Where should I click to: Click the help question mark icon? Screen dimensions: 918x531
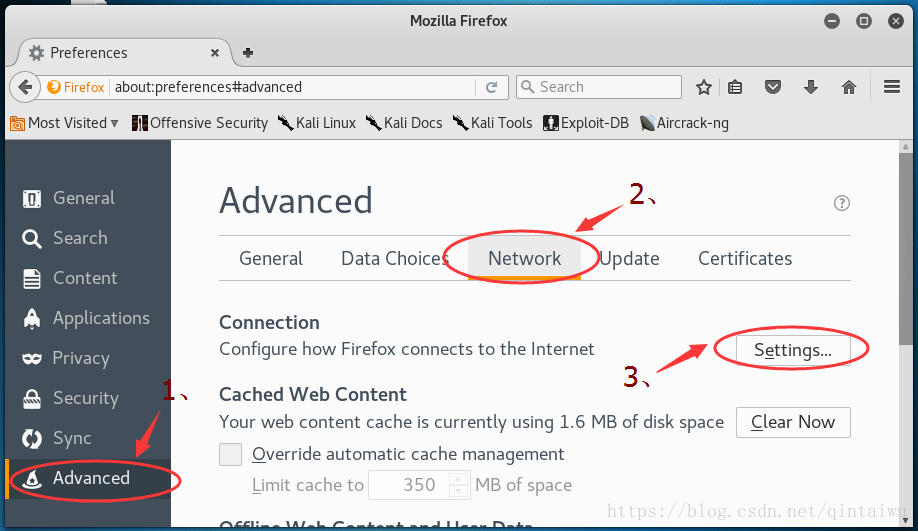coord(842,203)
